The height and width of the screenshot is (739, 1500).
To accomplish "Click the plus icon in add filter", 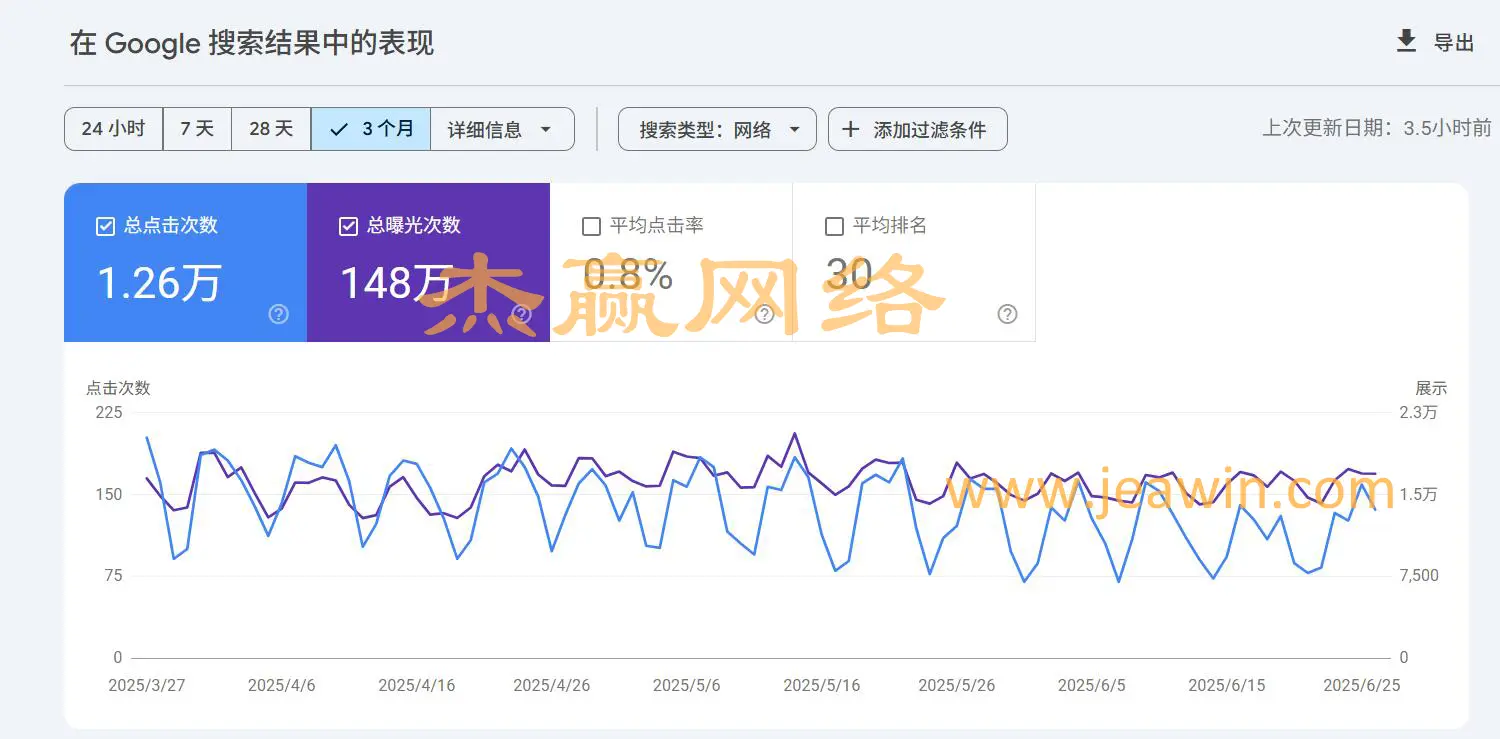I will click(x=851, y=129).
